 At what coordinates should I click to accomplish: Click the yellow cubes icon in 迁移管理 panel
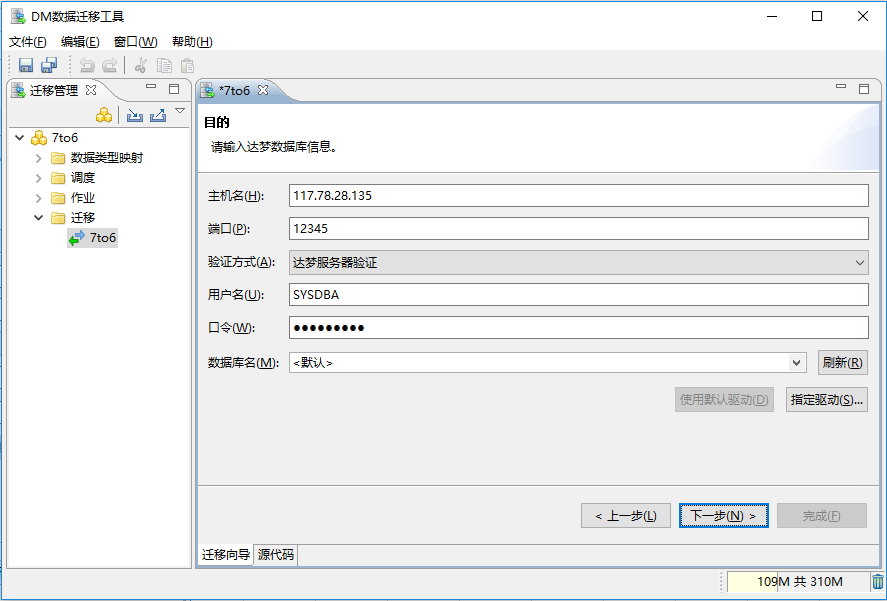pos(104,115)
